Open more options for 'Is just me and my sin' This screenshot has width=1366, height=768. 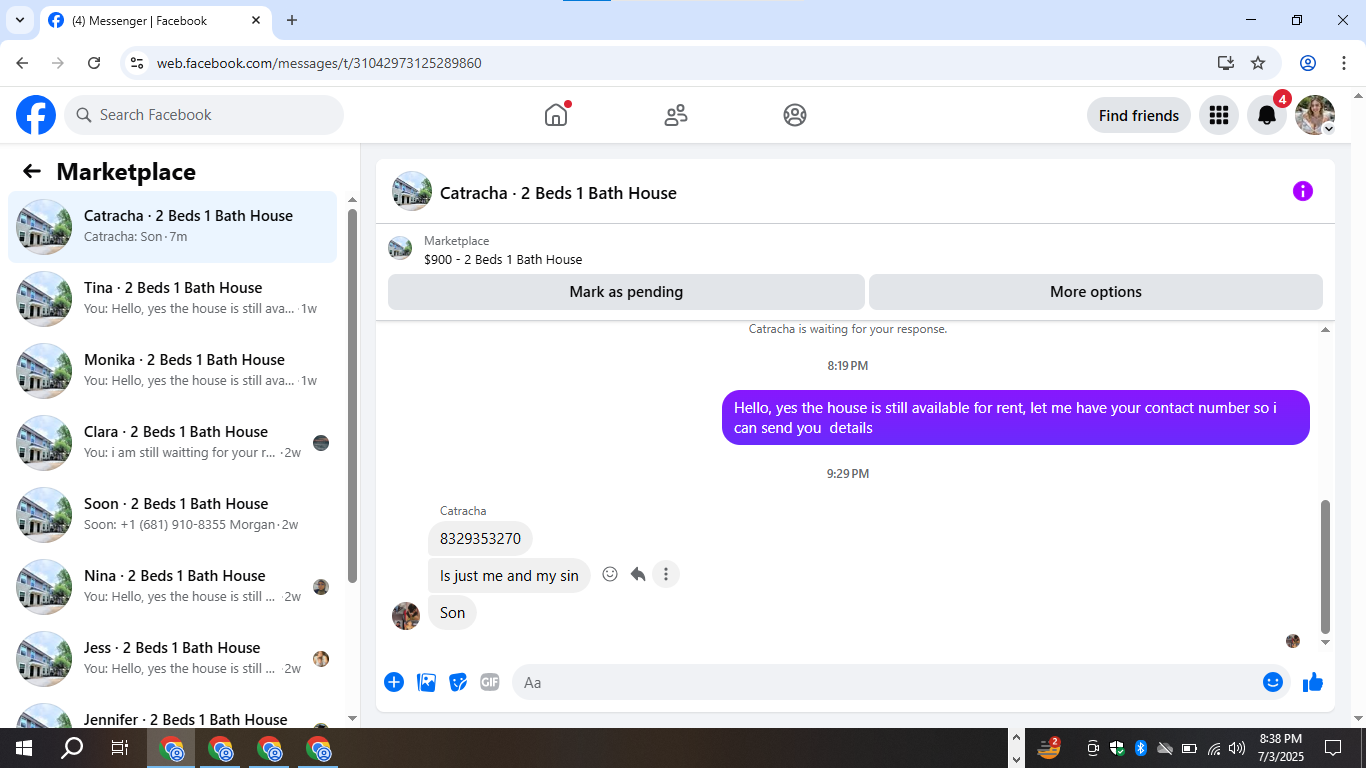[666, 574]
